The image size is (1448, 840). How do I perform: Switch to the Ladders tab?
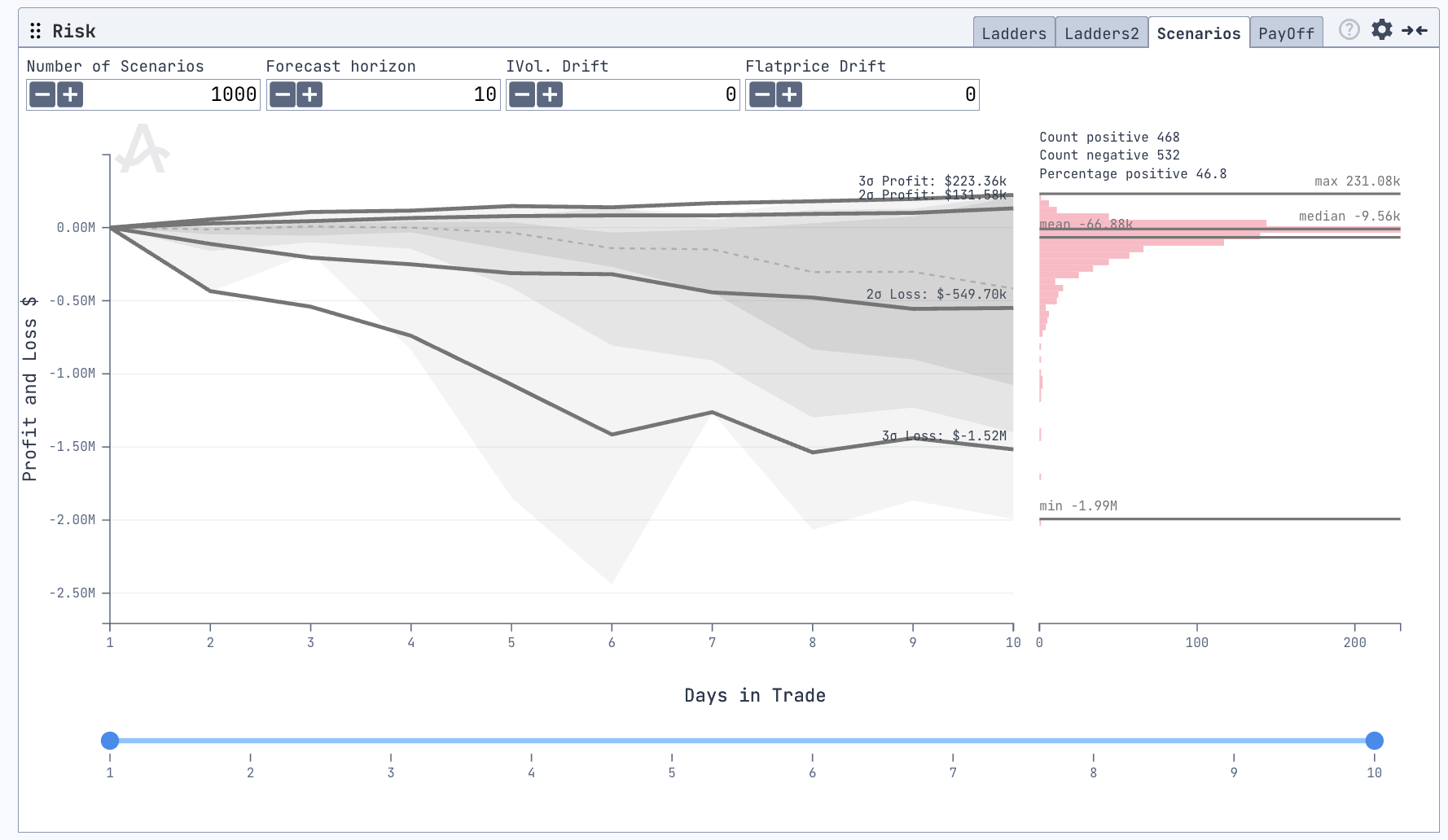[x=1013, y=33]
